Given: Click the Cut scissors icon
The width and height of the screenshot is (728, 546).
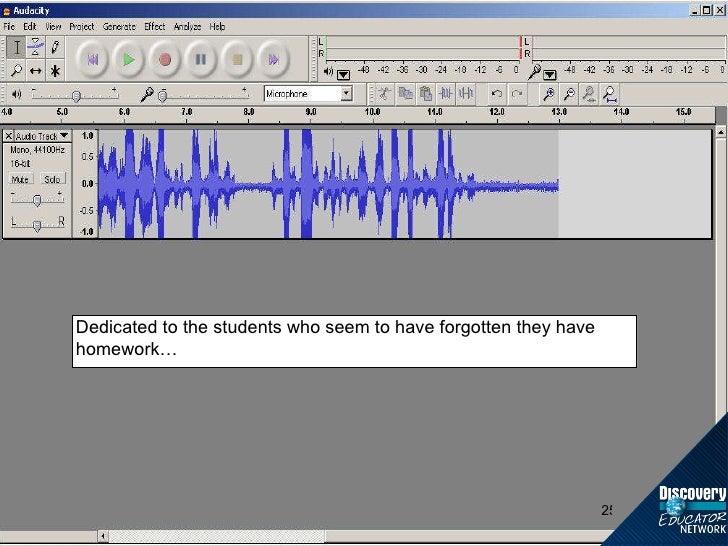Looking at the screenshot, I should click(384, 94).
